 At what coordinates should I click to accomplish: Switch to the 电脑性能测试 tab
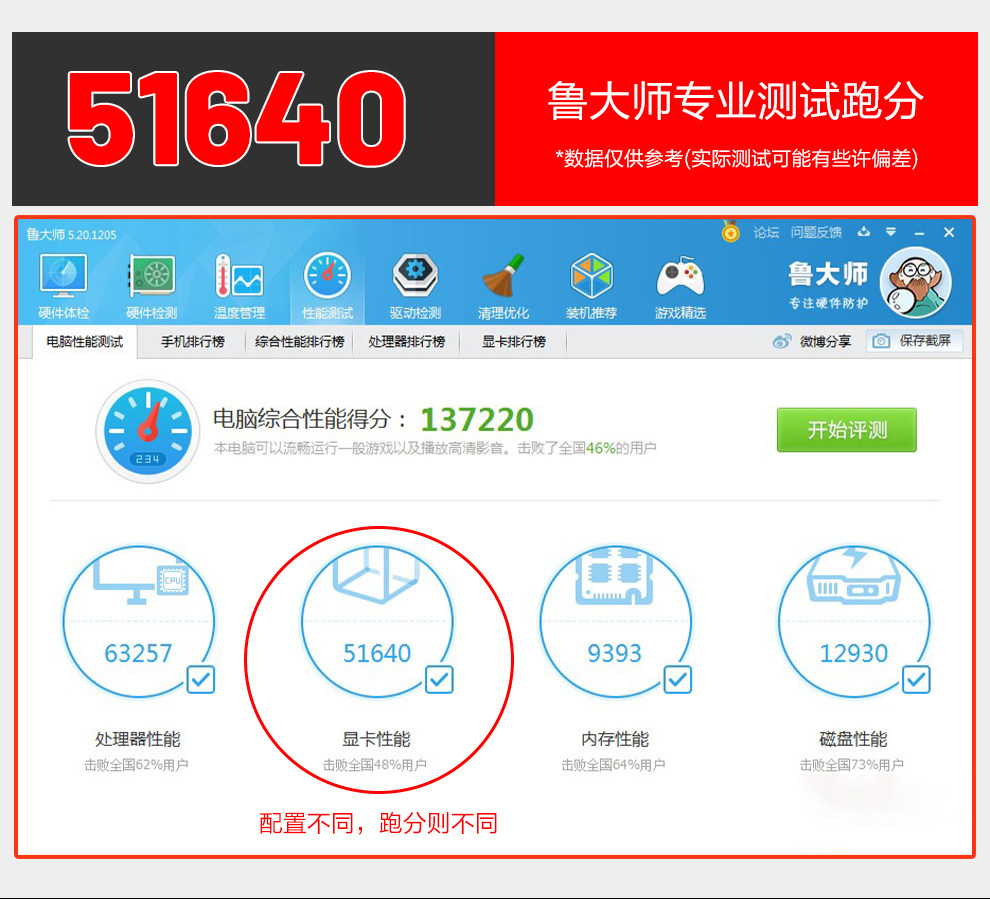(x=85, y=342)
